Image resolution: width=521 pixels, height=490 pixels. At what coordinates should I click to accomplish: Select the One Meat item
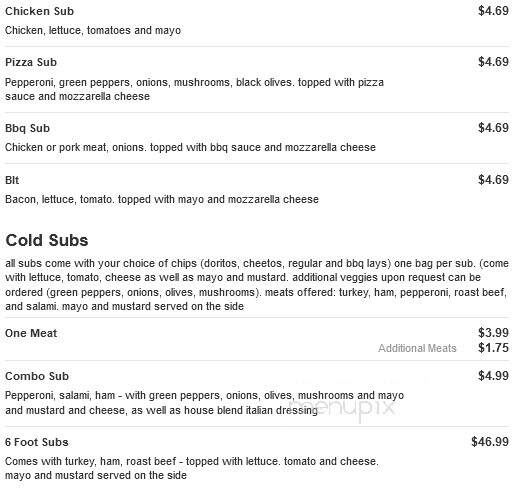[x=31, y=333]
